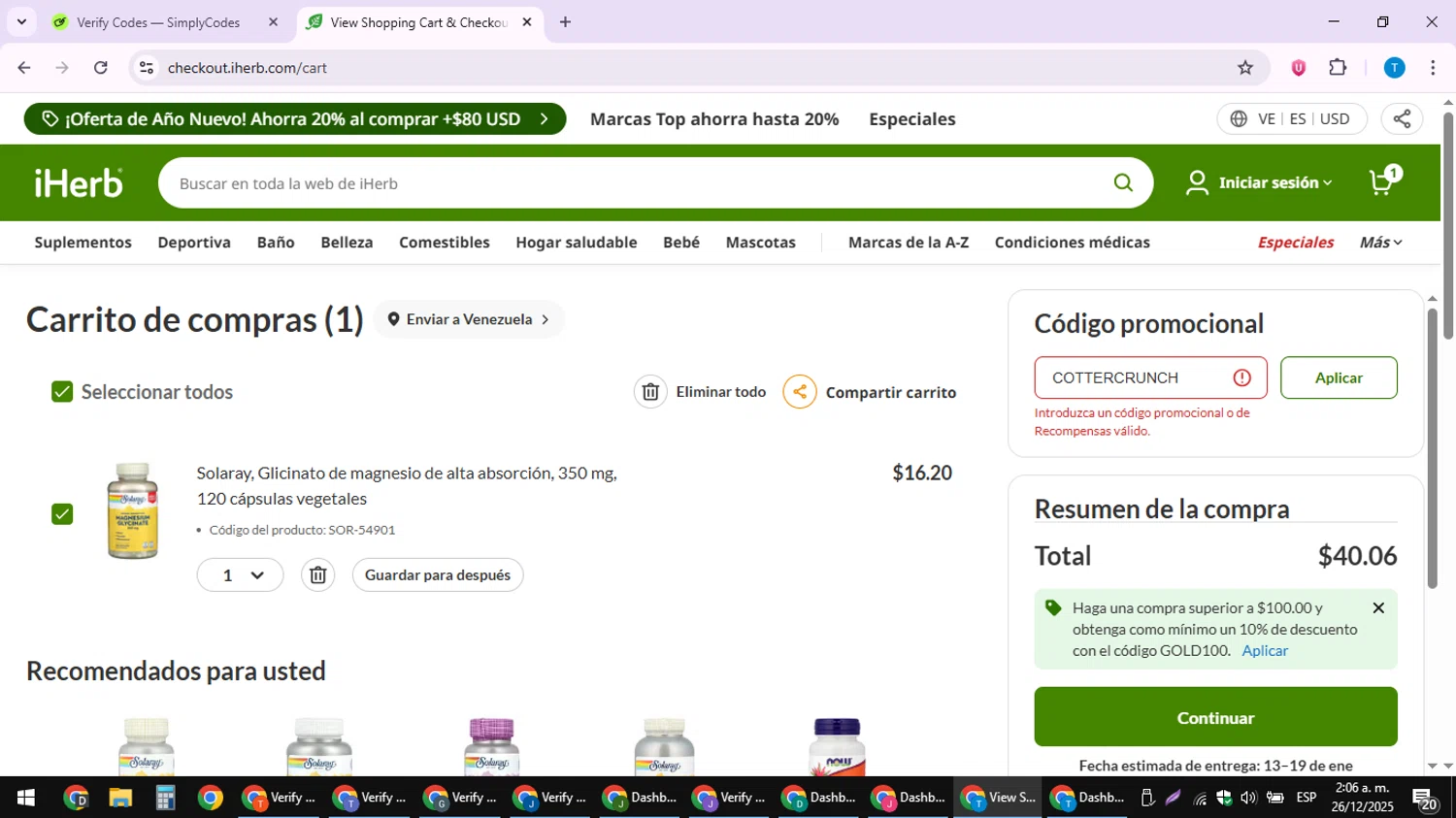The image size is (1456, 818).
Task: Open the Solaray Glicinato de magnesio product title
Action: coord(407,485)
